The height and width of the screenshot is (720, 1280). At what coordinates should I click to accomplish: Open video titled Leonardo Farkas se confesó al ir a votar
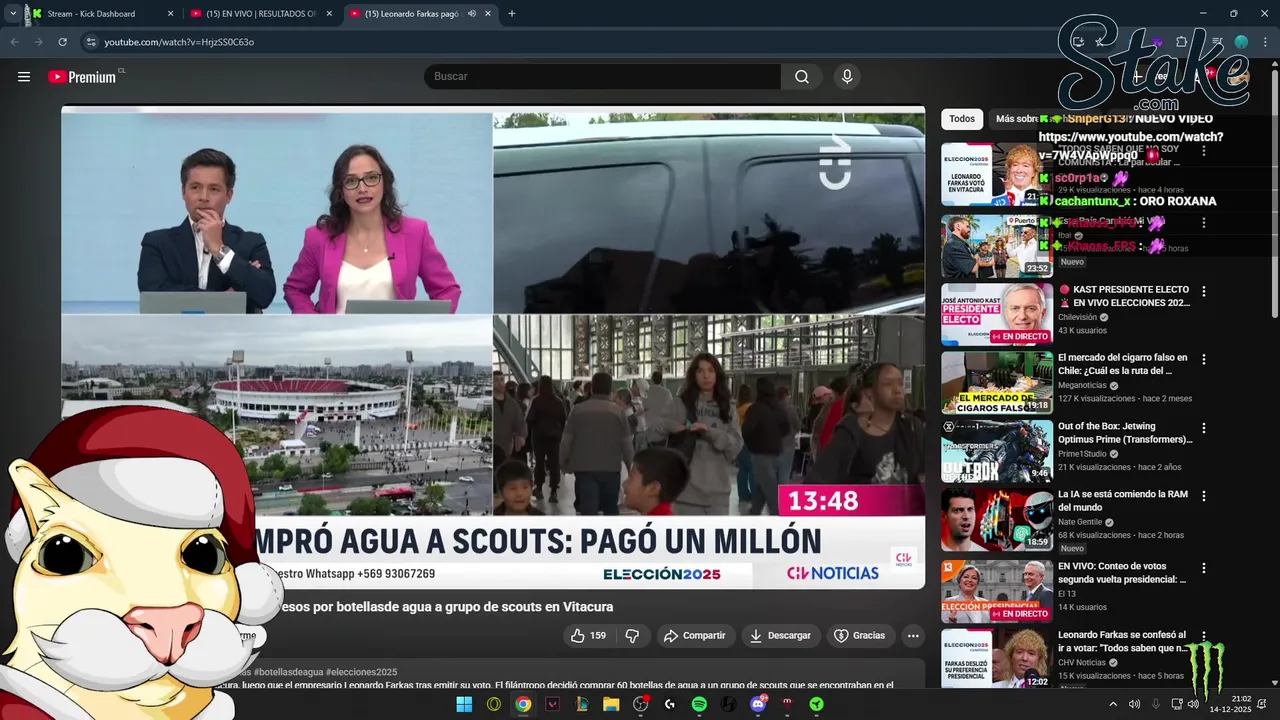coord(1123,641)
